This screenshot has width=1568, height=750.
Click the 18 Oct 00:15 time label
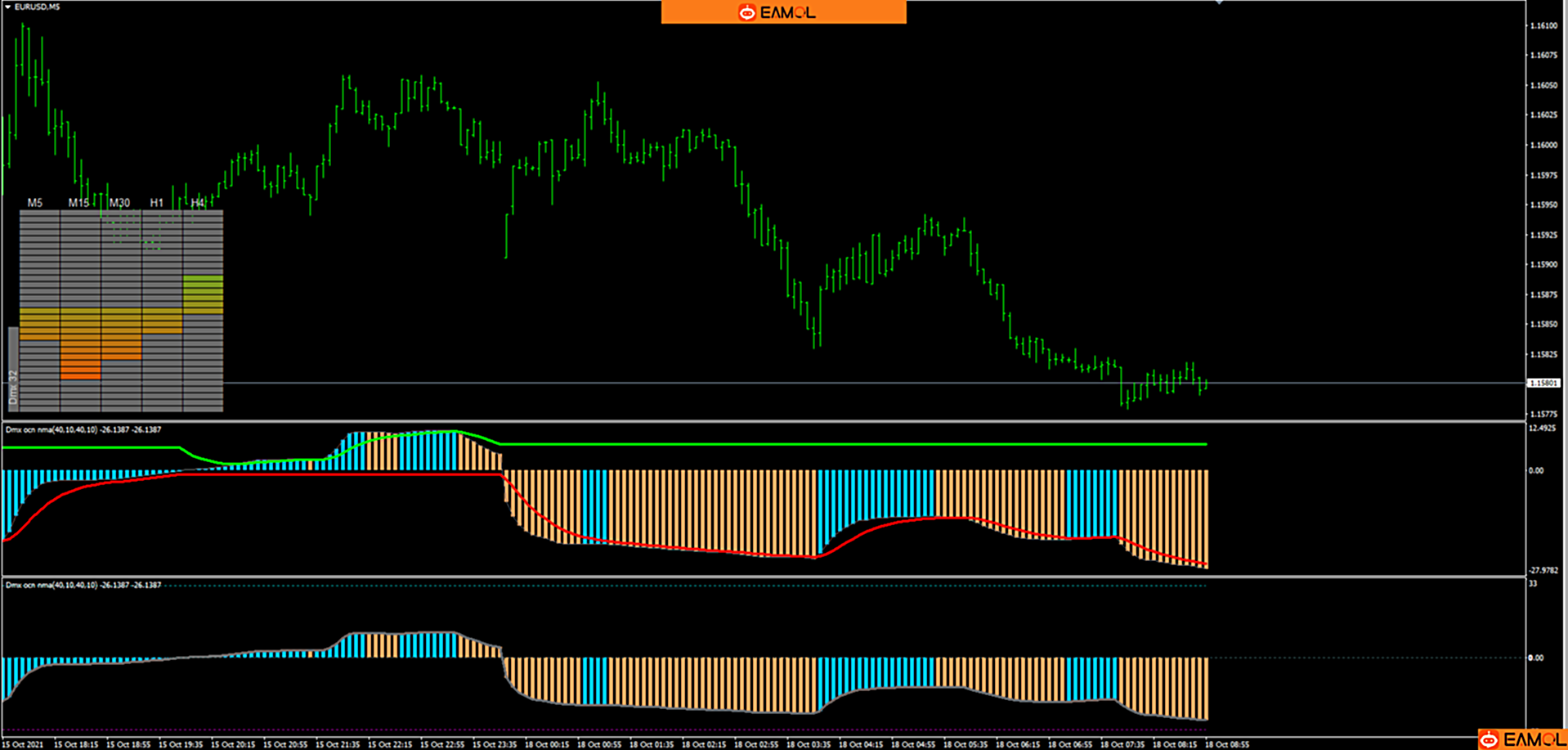click(547, 744)
